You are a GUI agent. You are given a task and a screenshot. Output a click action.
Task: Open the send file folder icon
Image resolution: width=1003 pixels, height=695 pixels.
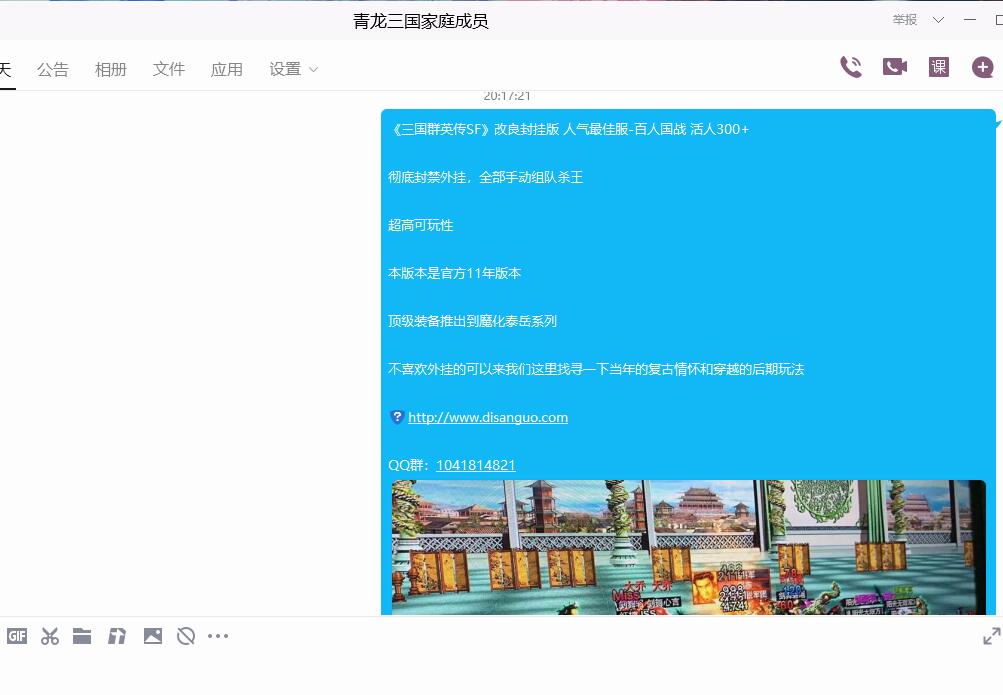[82, 636]
